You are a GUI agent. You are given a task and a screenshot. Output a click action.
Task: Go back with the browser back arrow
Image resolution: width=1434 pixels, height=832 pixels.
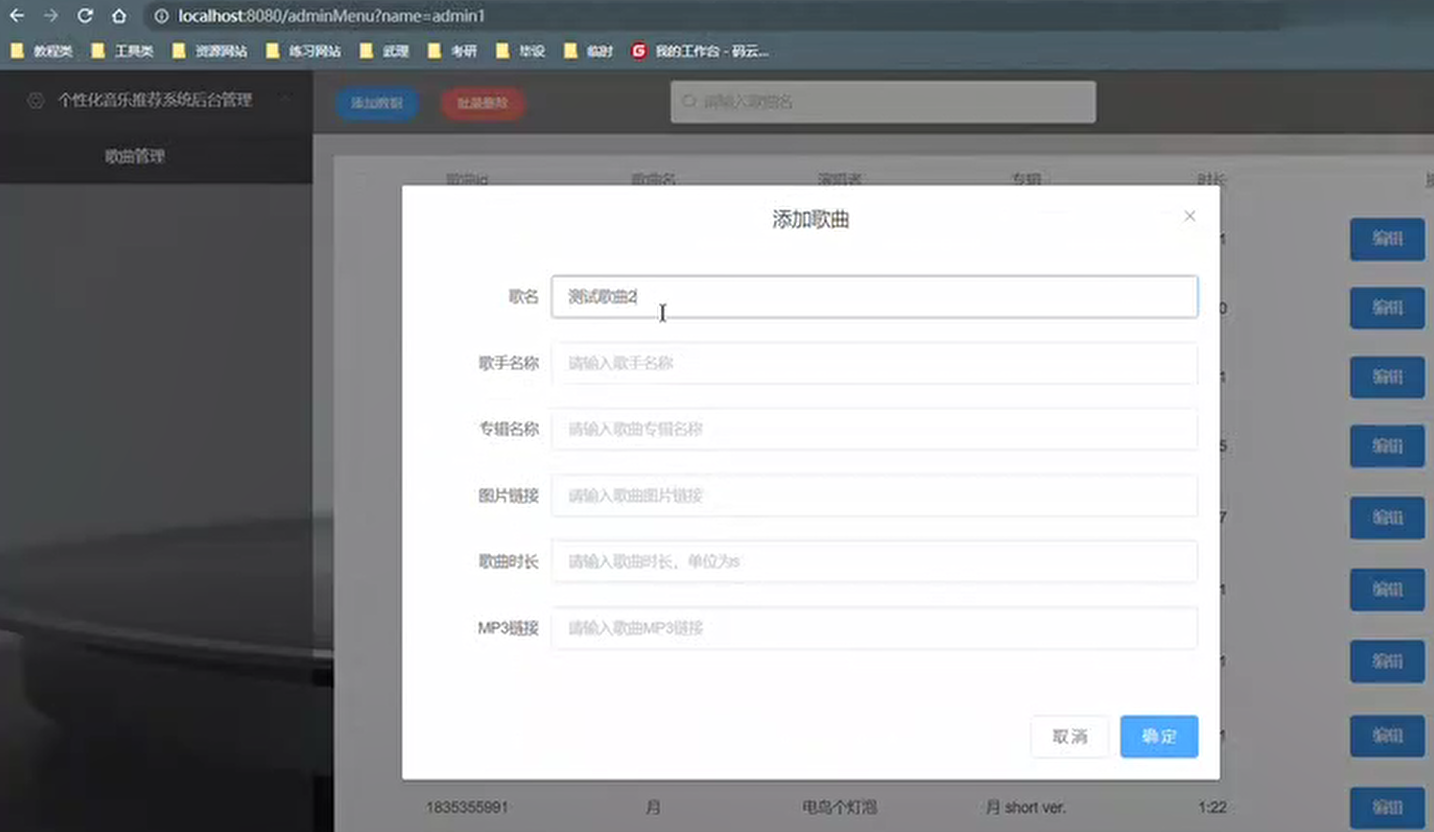[x=17, y=16]
